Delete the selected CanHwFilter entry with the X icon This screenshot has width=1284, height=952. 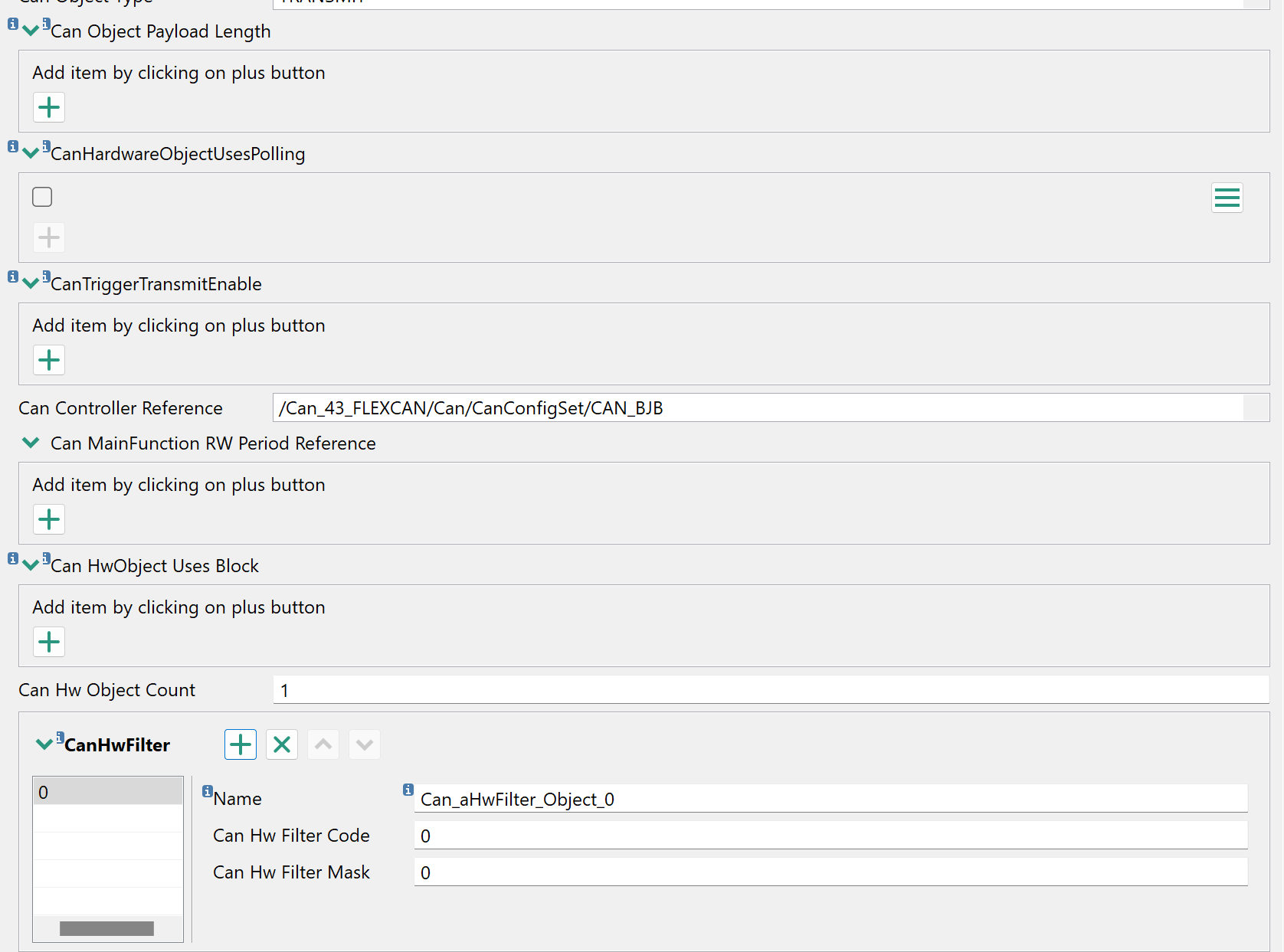(x=281, y=744)
